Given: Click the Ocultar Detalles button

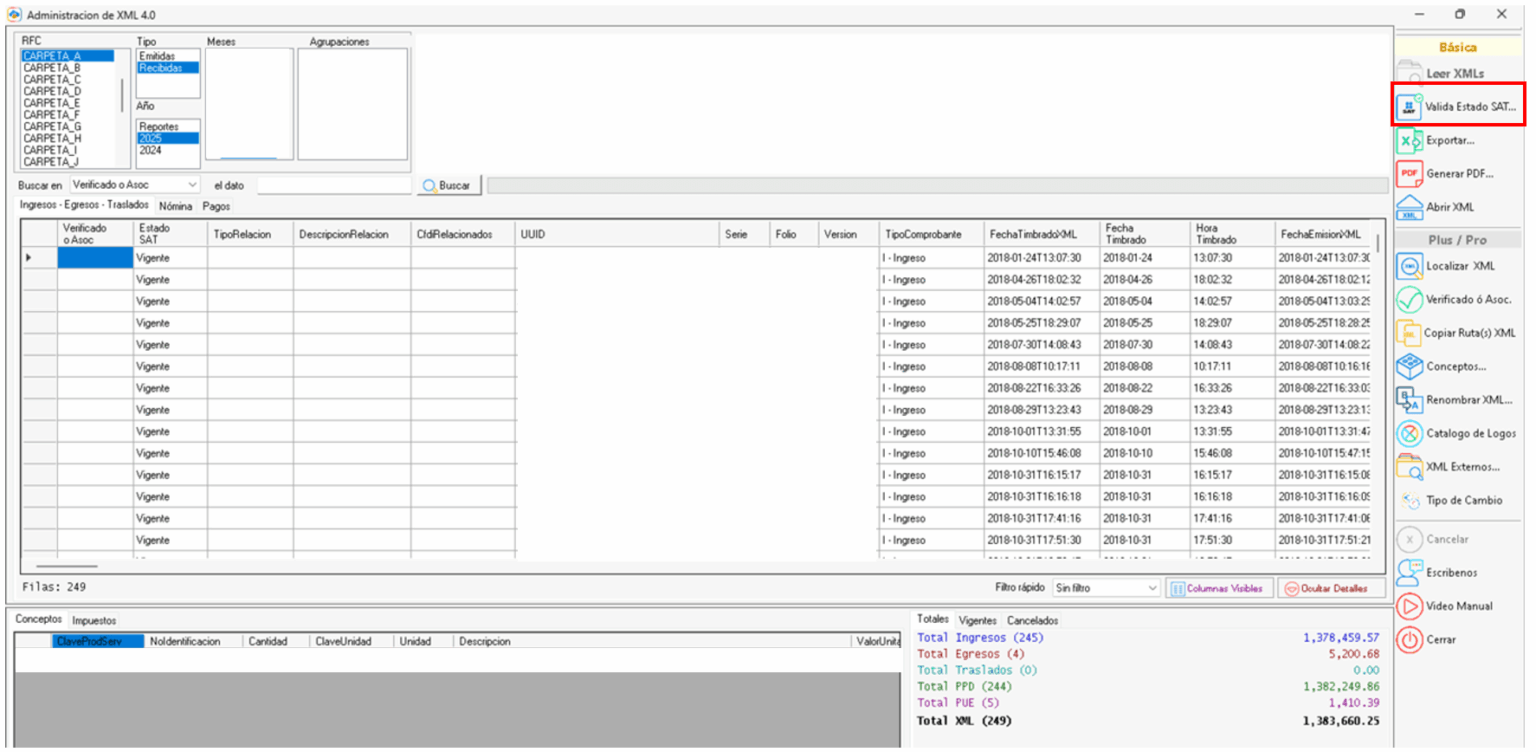Looking at the screenshot, I should pos(1330,589).
